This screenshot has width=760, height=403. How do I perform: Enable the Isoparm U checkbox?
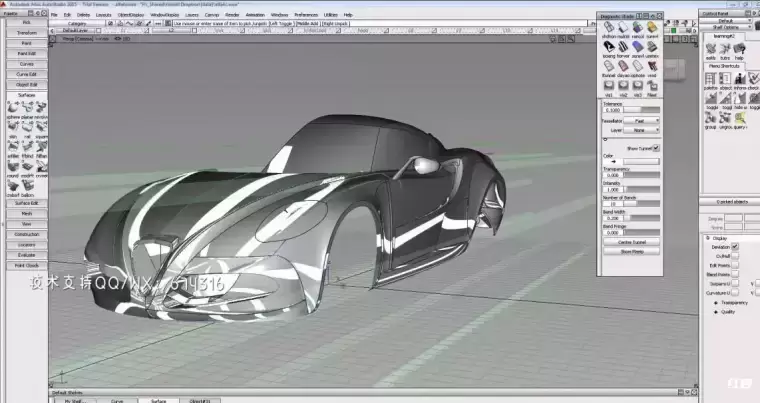click(735, 284)
